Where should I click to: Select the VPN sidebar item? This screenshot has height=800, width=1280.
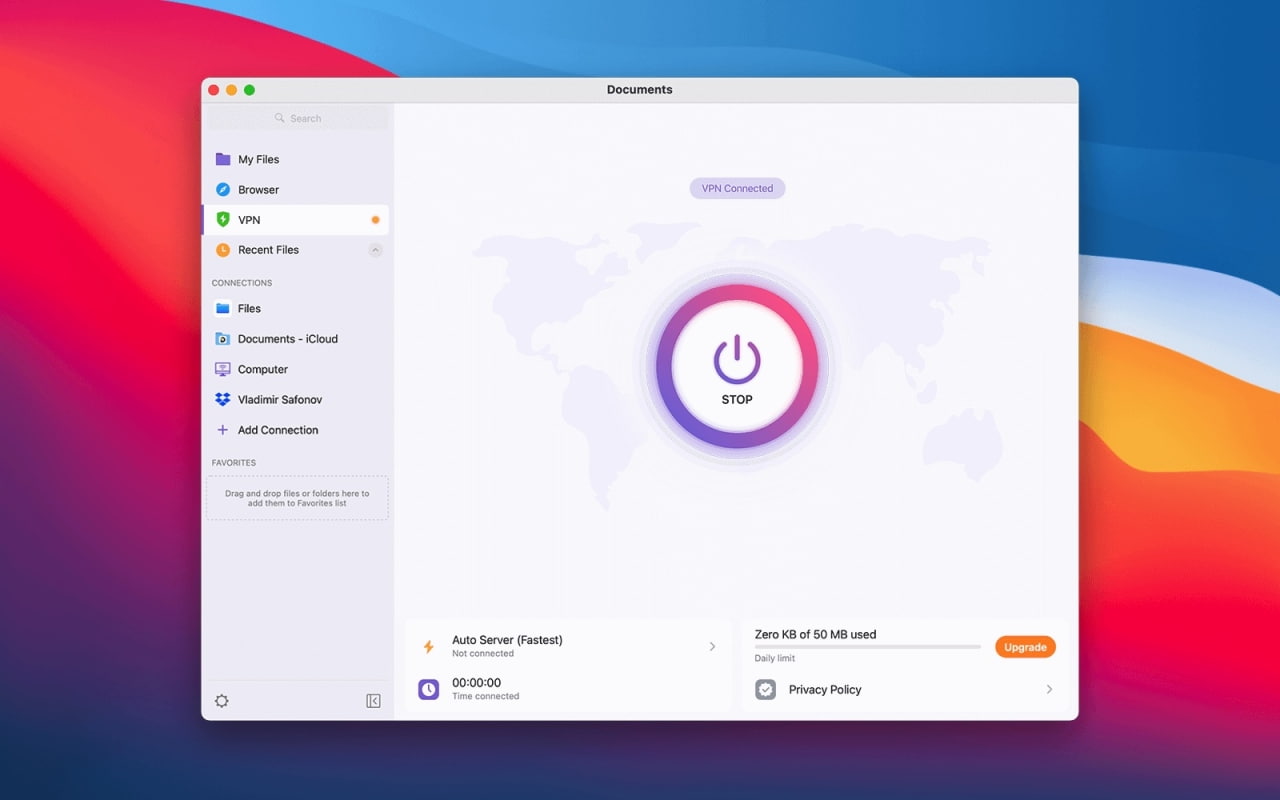[296, 220]
